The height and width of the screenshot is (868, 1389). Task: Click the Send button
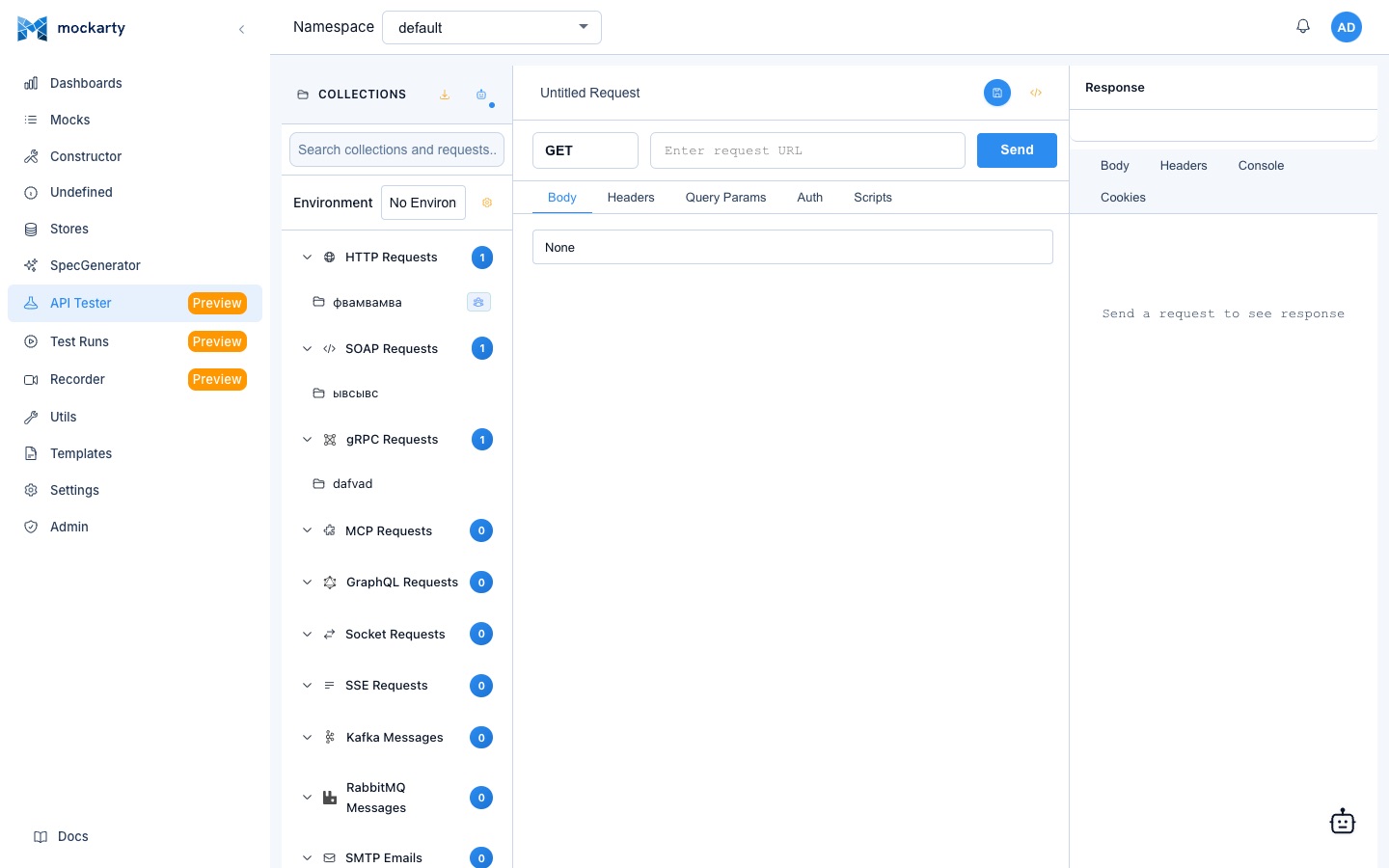pyautogui.click(x=1017, y=150)
